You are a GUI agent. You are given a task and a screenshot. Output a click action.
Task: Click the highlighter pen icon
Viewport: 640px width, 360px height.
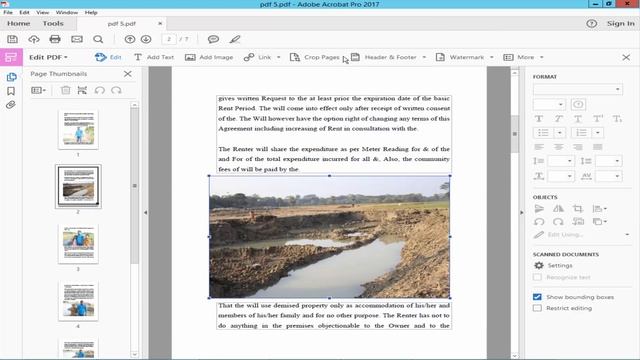(235, 39)
